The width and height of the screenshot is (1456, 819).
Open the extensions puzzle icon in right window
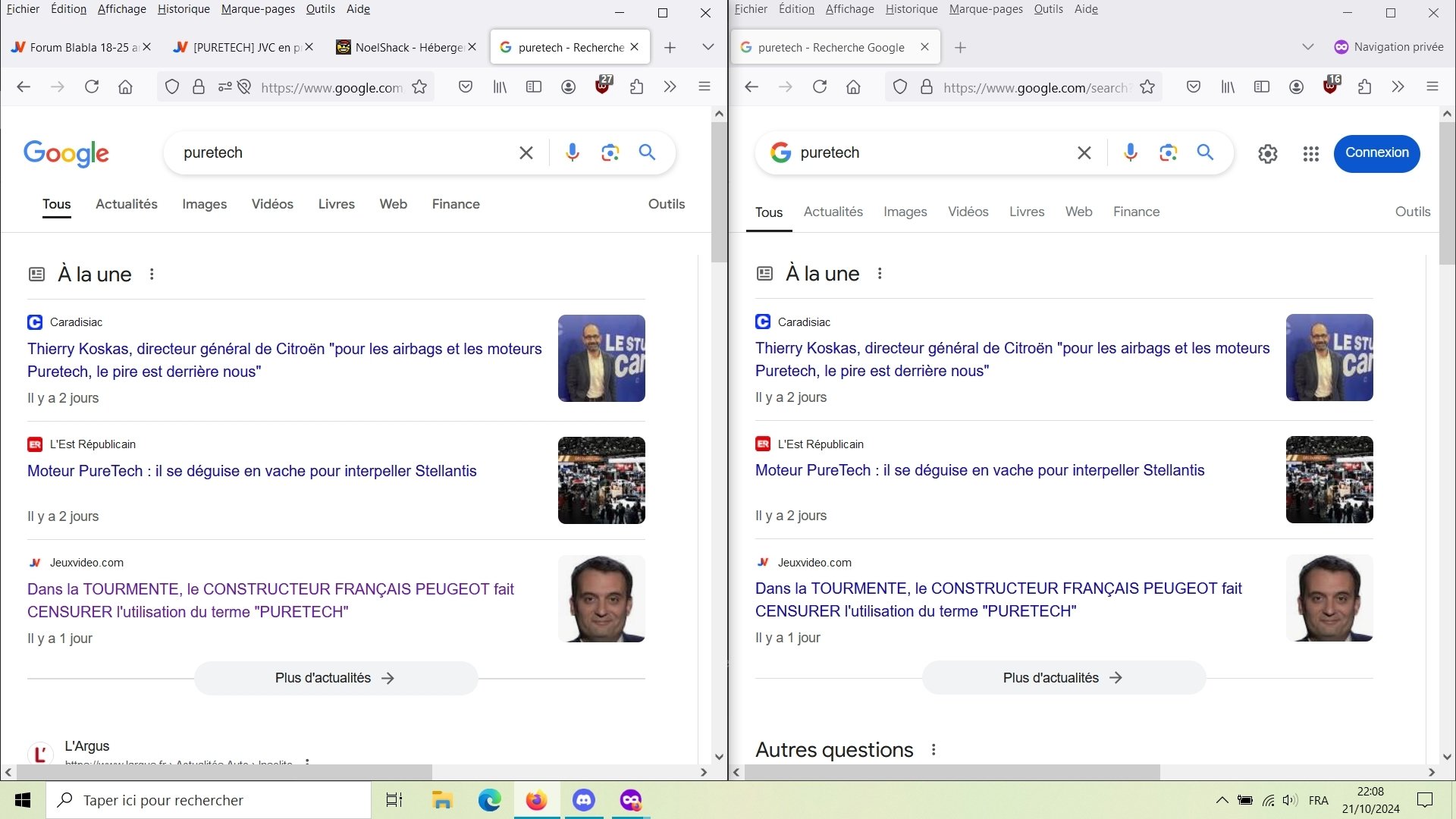pos(1365,87)
